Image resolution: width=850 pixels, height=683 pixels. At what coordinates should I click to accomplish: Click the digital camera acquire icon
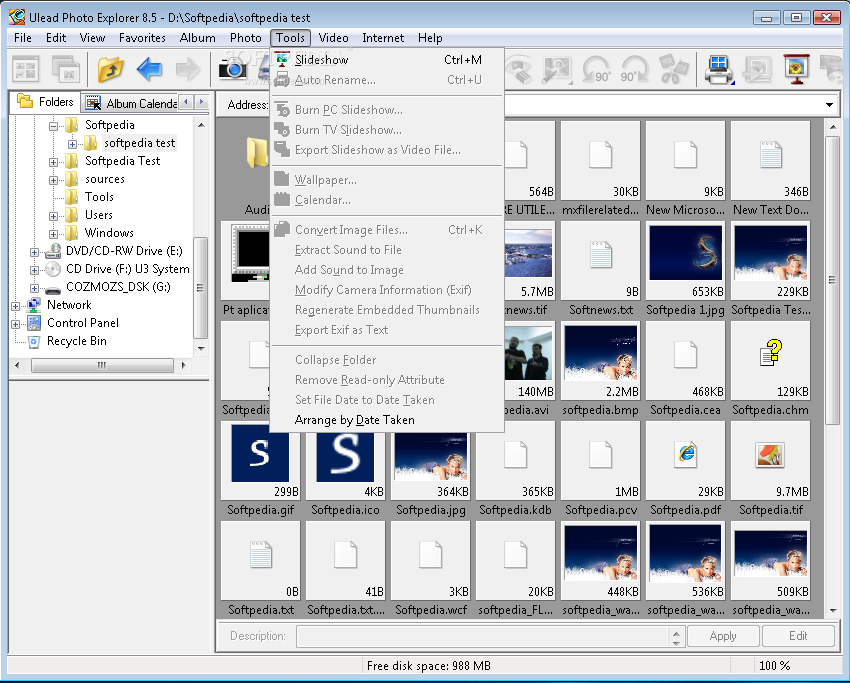click(233, 68)
